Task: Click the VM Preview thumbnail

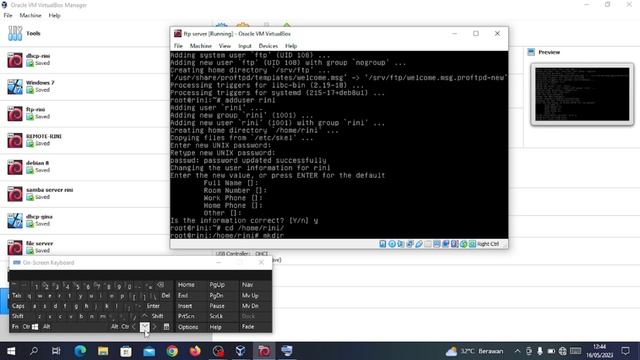Action: pos(582,94)
